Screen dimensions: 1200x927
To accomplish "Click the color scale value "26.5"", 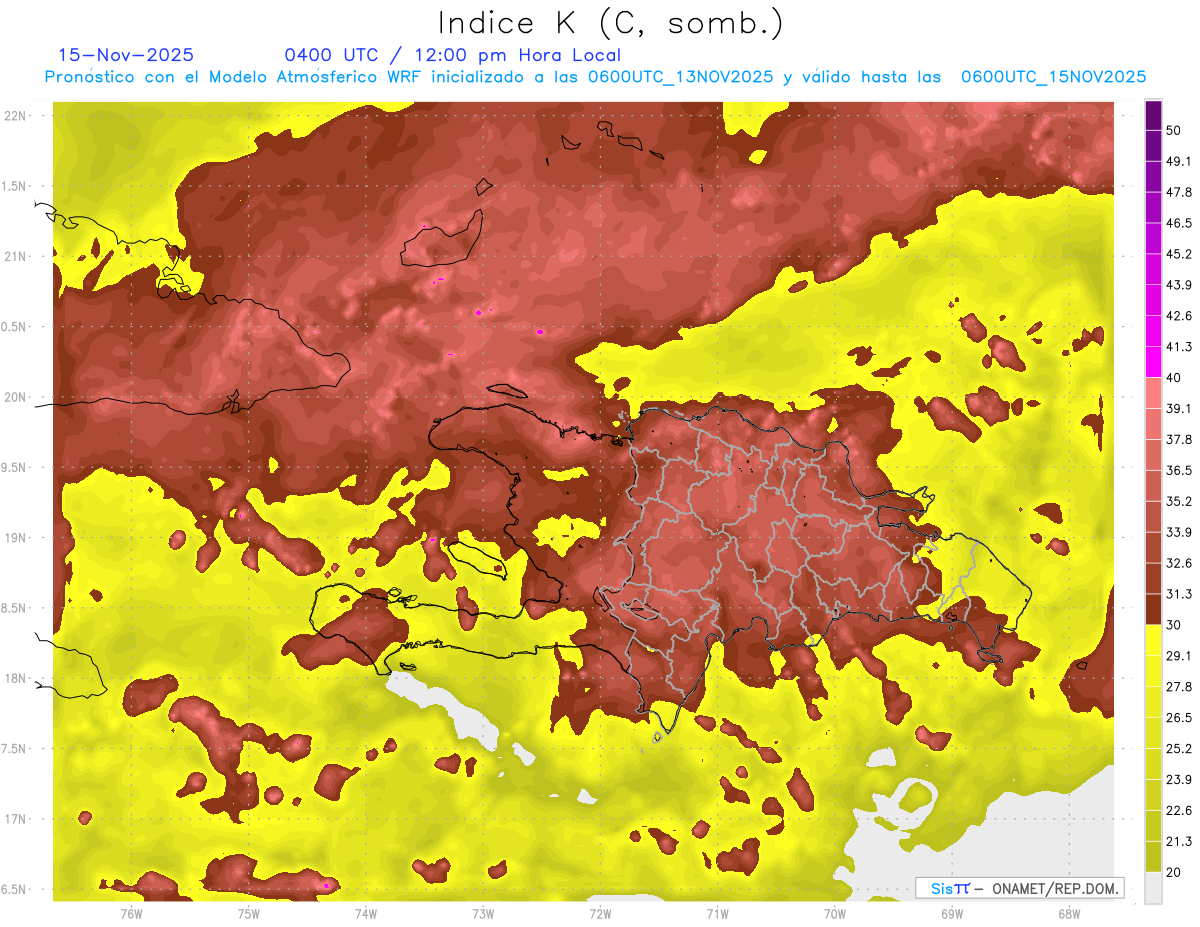I will pyautogui.click(x=1179, y=718).
